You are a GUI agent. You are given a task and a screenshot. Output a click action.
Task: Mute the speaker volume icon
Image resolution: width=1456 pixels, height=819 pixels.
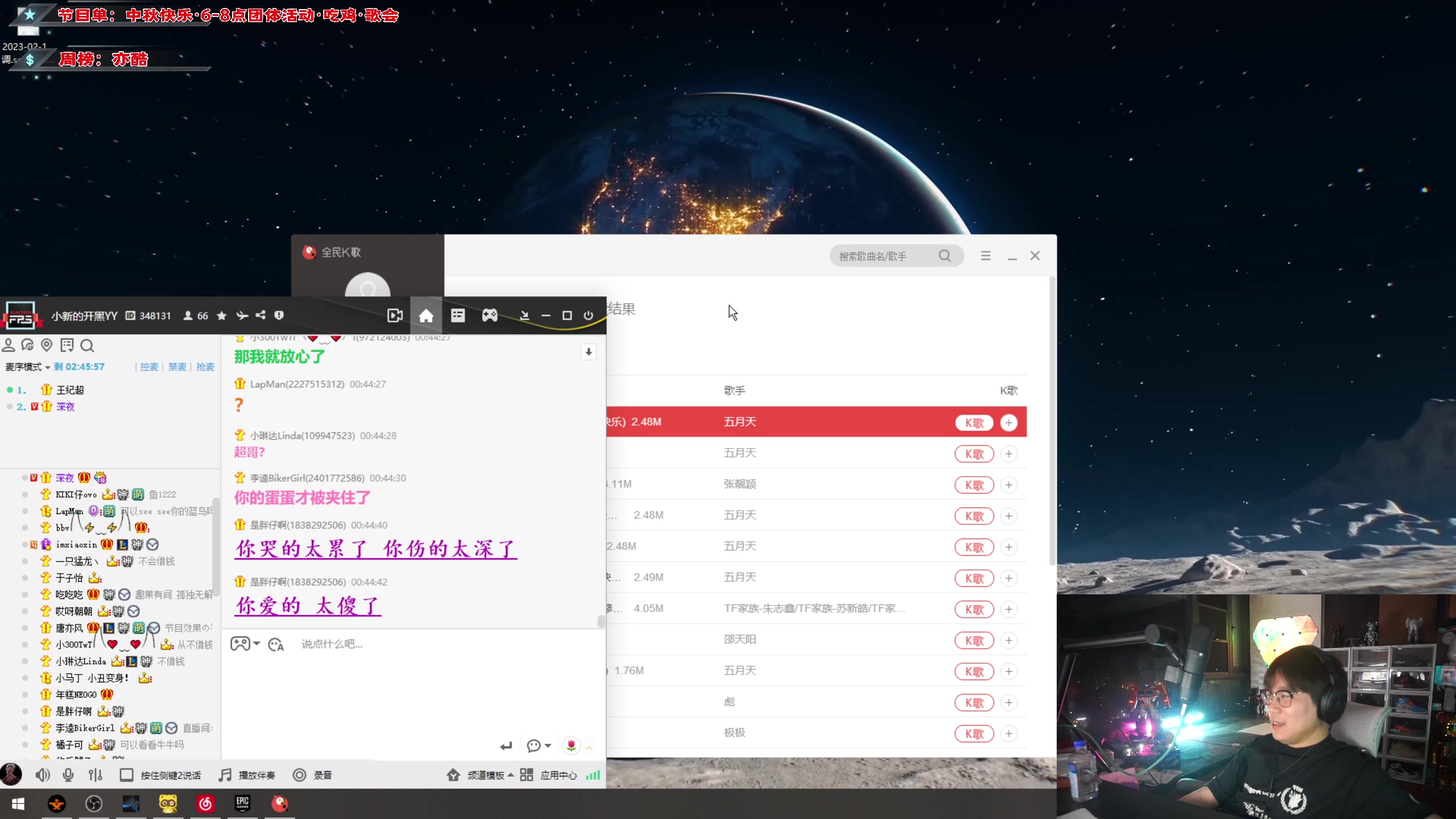coord(42,775)
